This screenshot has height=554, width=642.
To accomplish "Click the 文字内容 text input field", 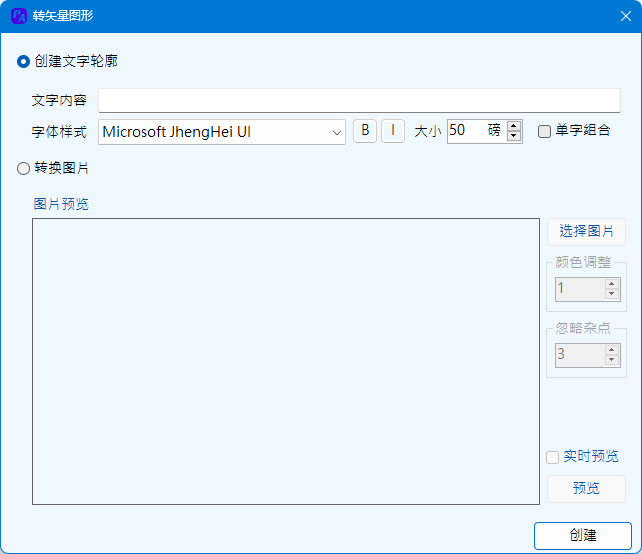I will [x=359, y=100].
